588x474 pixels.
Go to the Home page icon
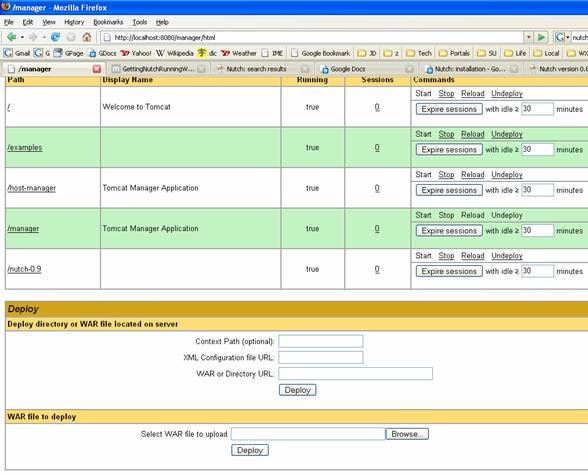pos(87,37)
